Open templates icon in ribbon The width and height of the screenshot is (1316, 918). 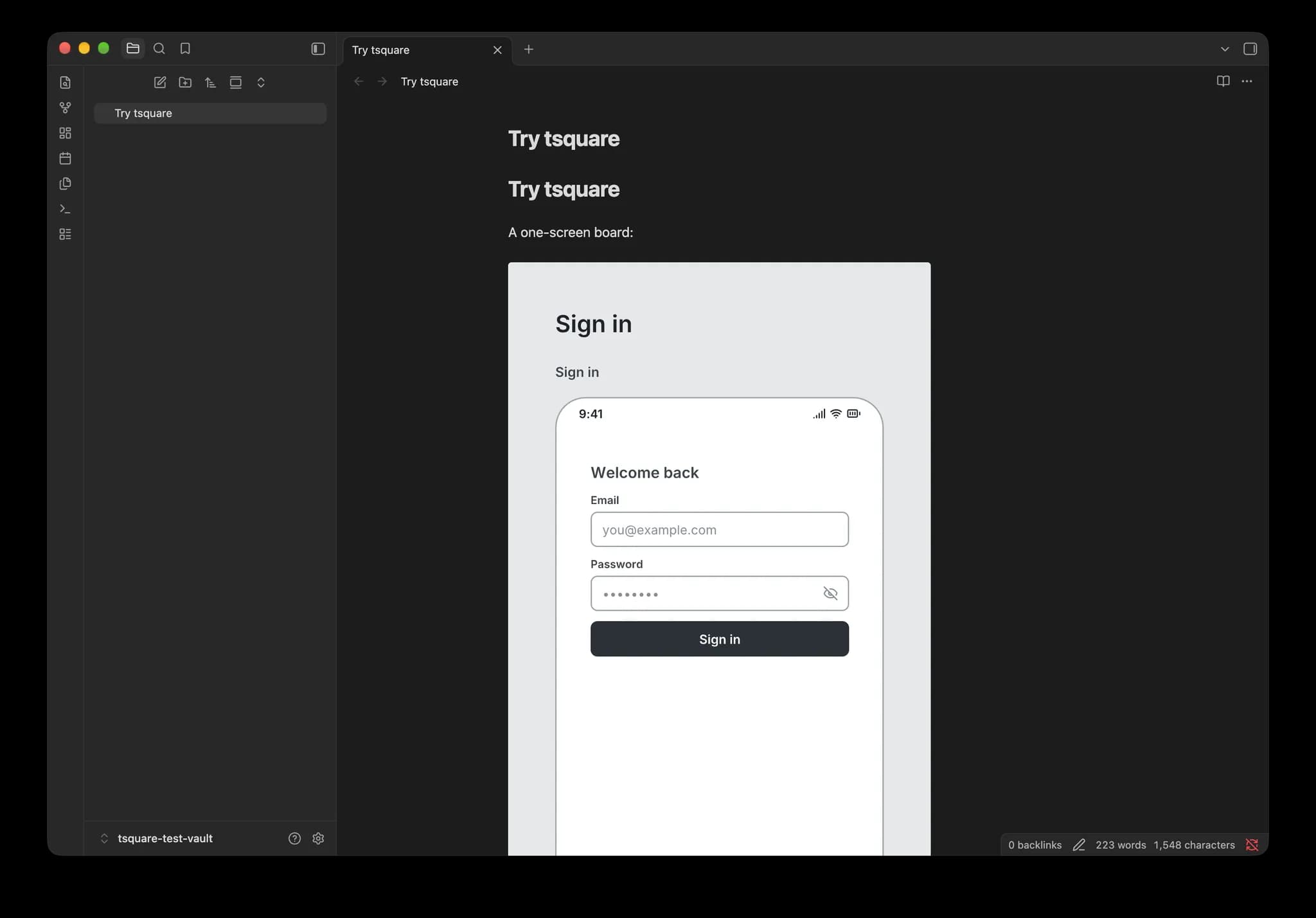[x=65, y=183]
